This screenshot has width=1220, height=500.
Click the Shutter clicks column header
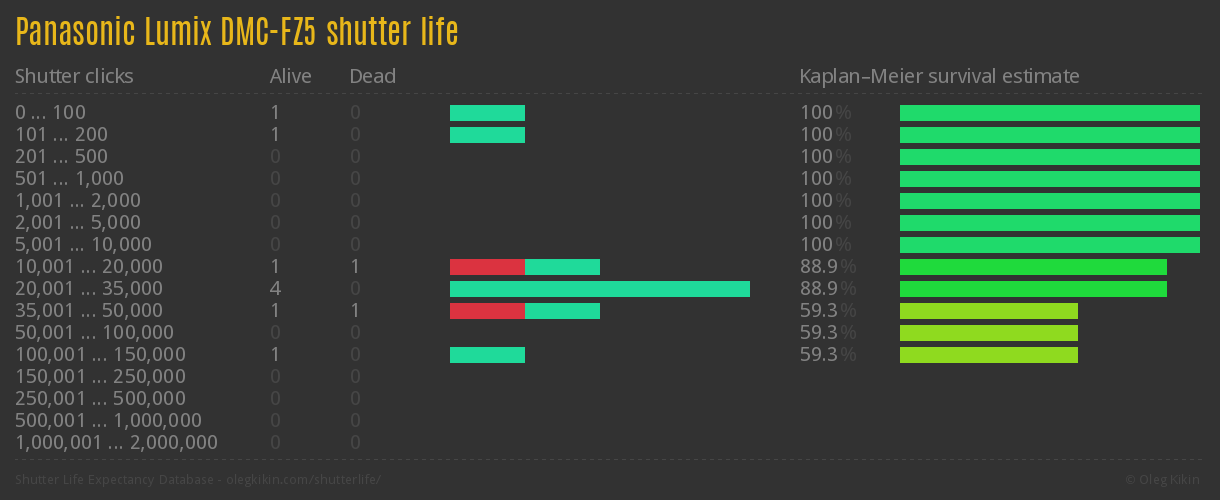coord(74,76)
